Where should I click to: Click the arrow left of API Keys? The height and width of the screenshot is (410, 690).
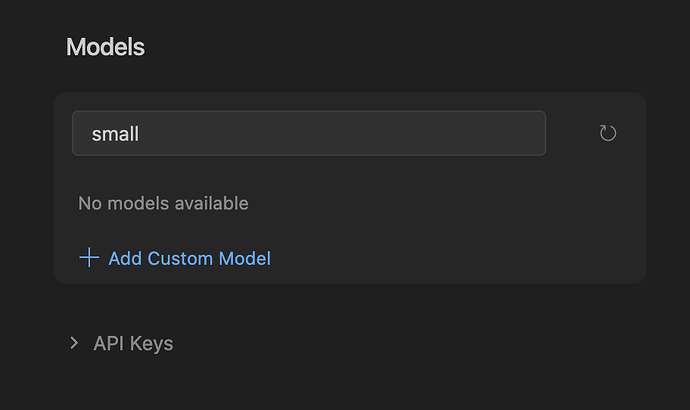[x=74, y=343]
